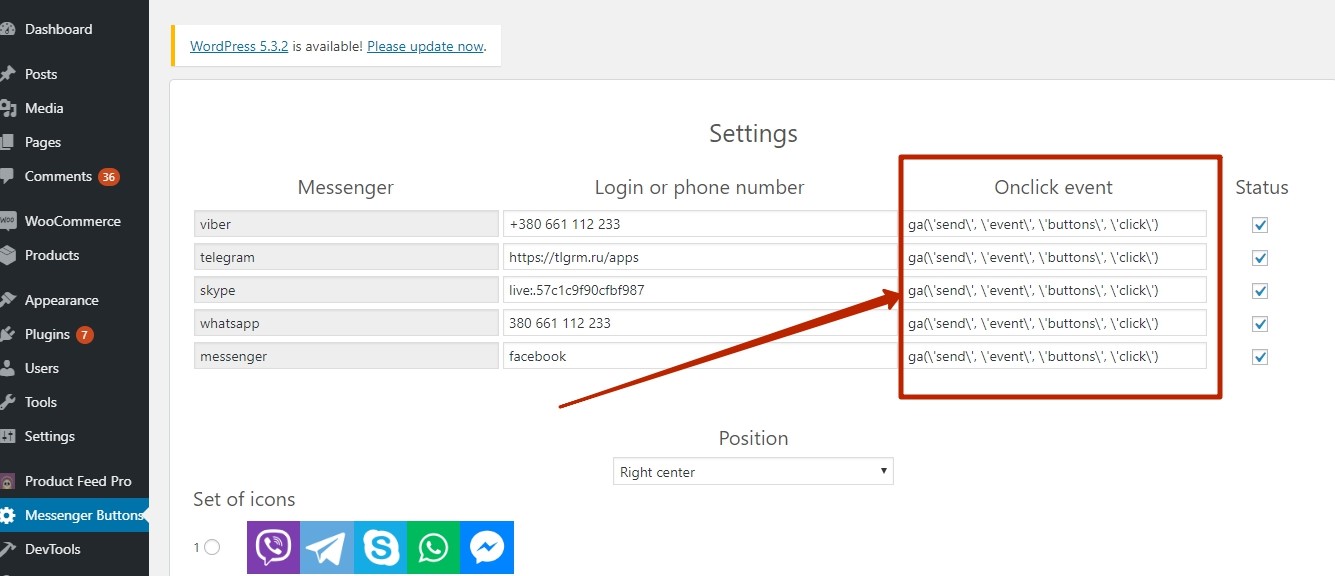Click the WhatsApp green icon

point(433,547)
